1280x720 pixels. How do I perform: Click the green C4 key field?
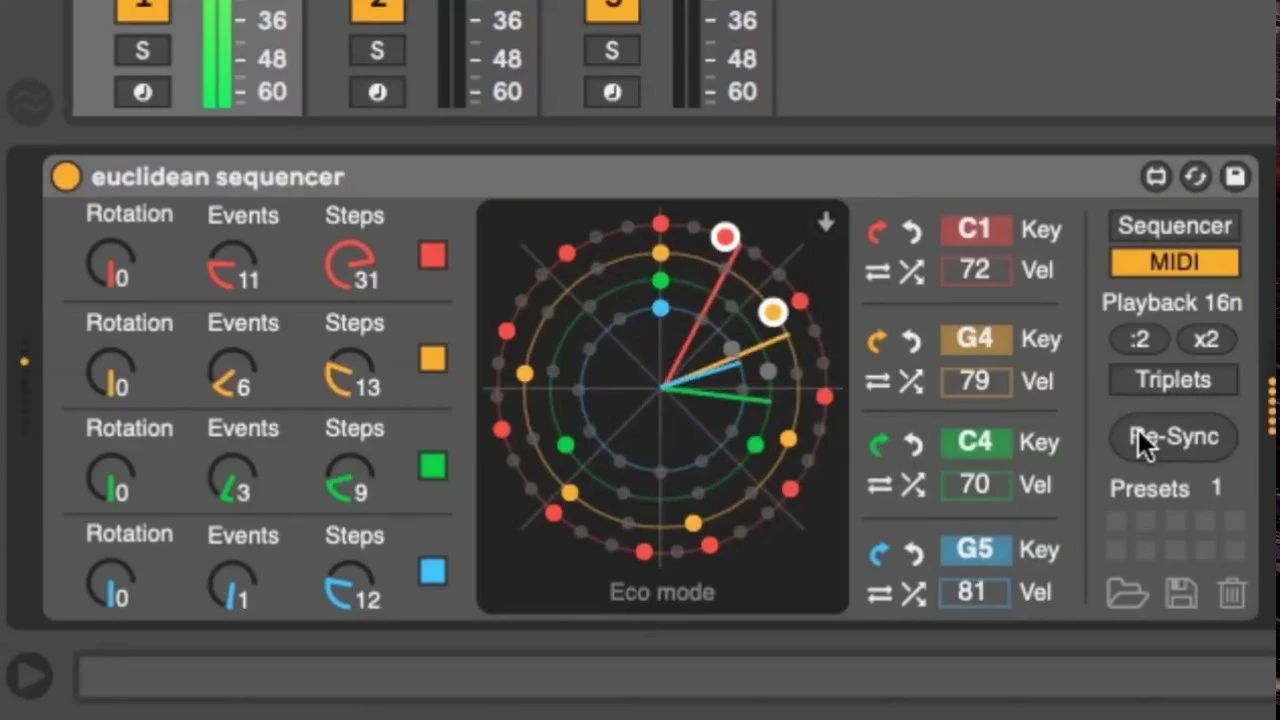coord(975,442)
